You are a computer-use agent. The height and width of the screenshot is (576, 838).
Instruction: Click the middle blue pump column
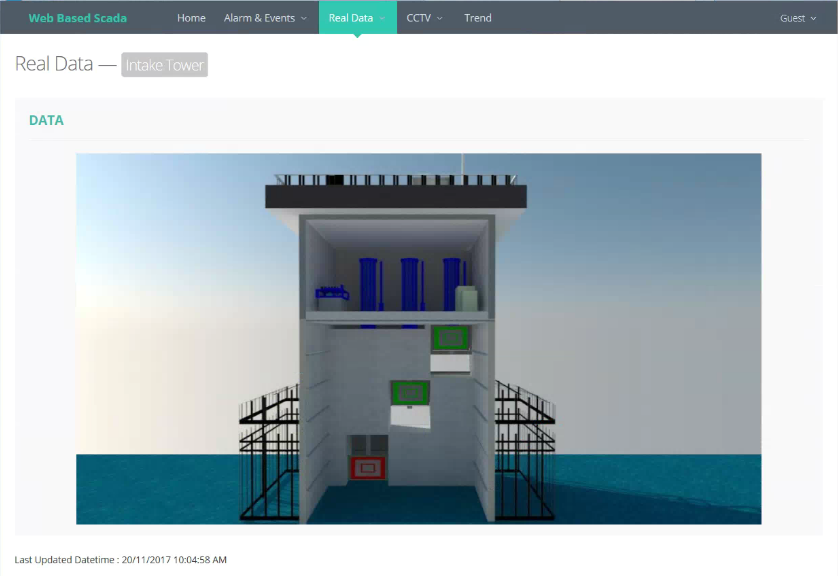[410, 284]
